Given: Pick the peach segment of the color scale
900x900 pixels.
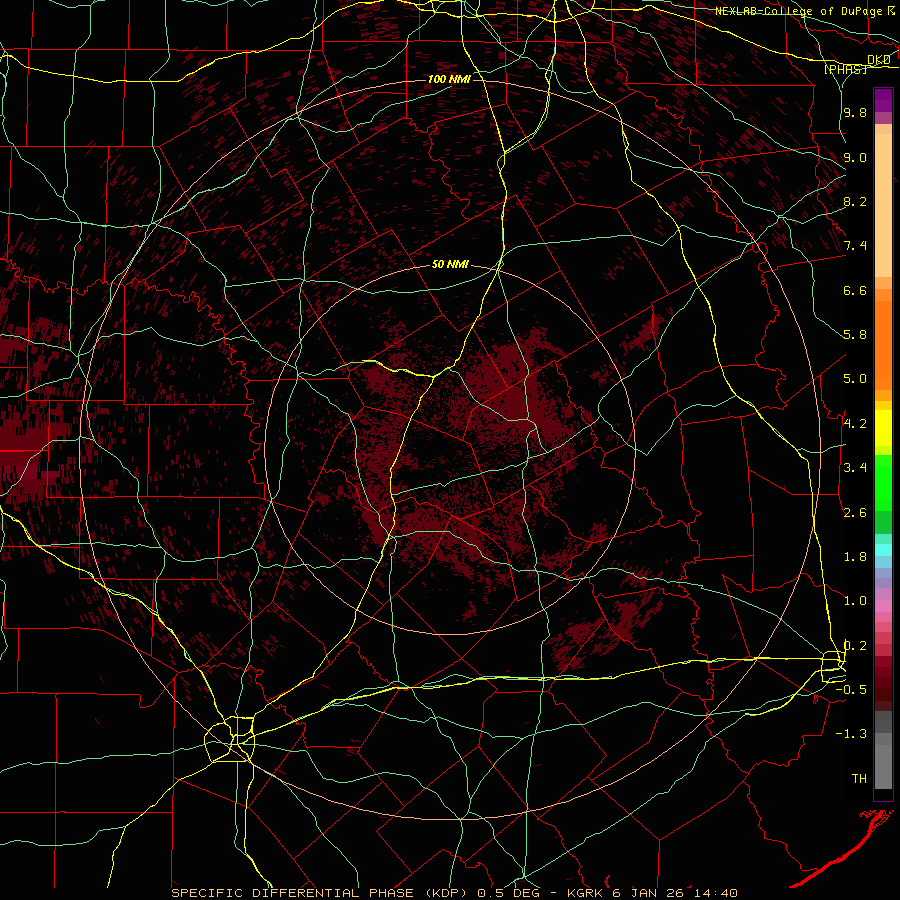Looking at the screenshot, I should tap(883, 207).
